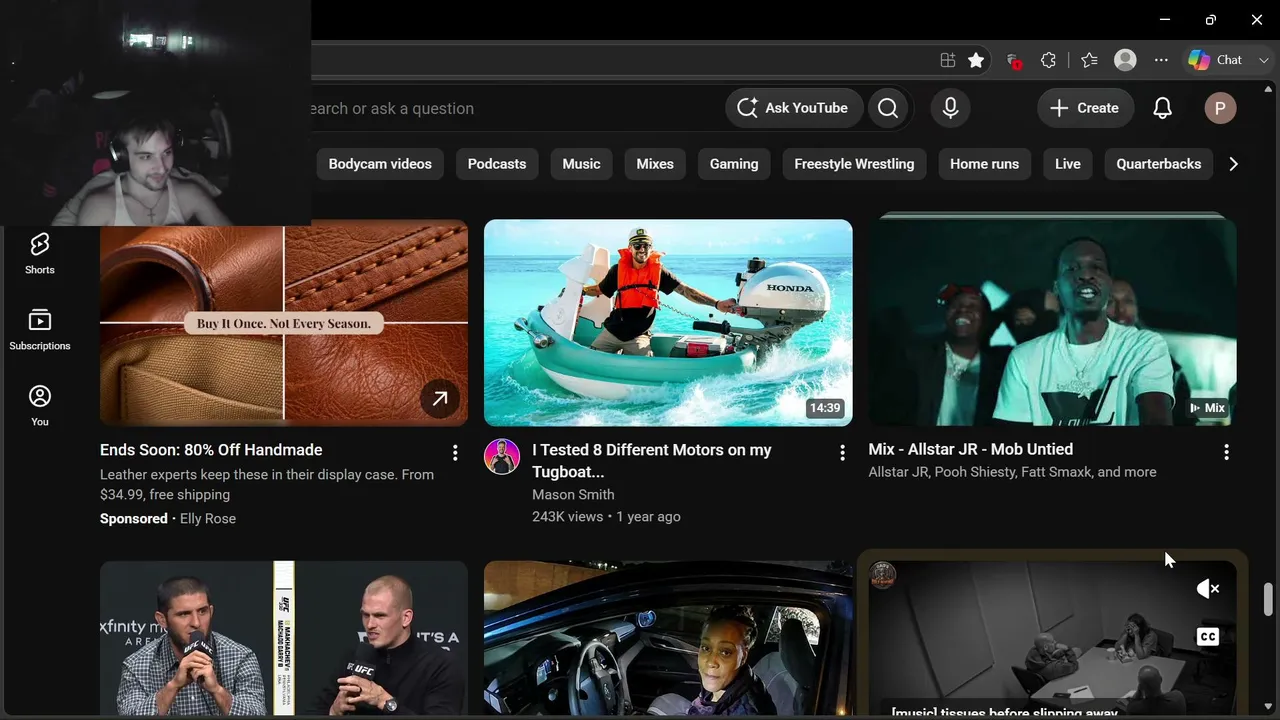The width and height of the screenshot is (1280, 720).
Task: Open the Edge Favorites list icon
Action: coord(1089,60)
